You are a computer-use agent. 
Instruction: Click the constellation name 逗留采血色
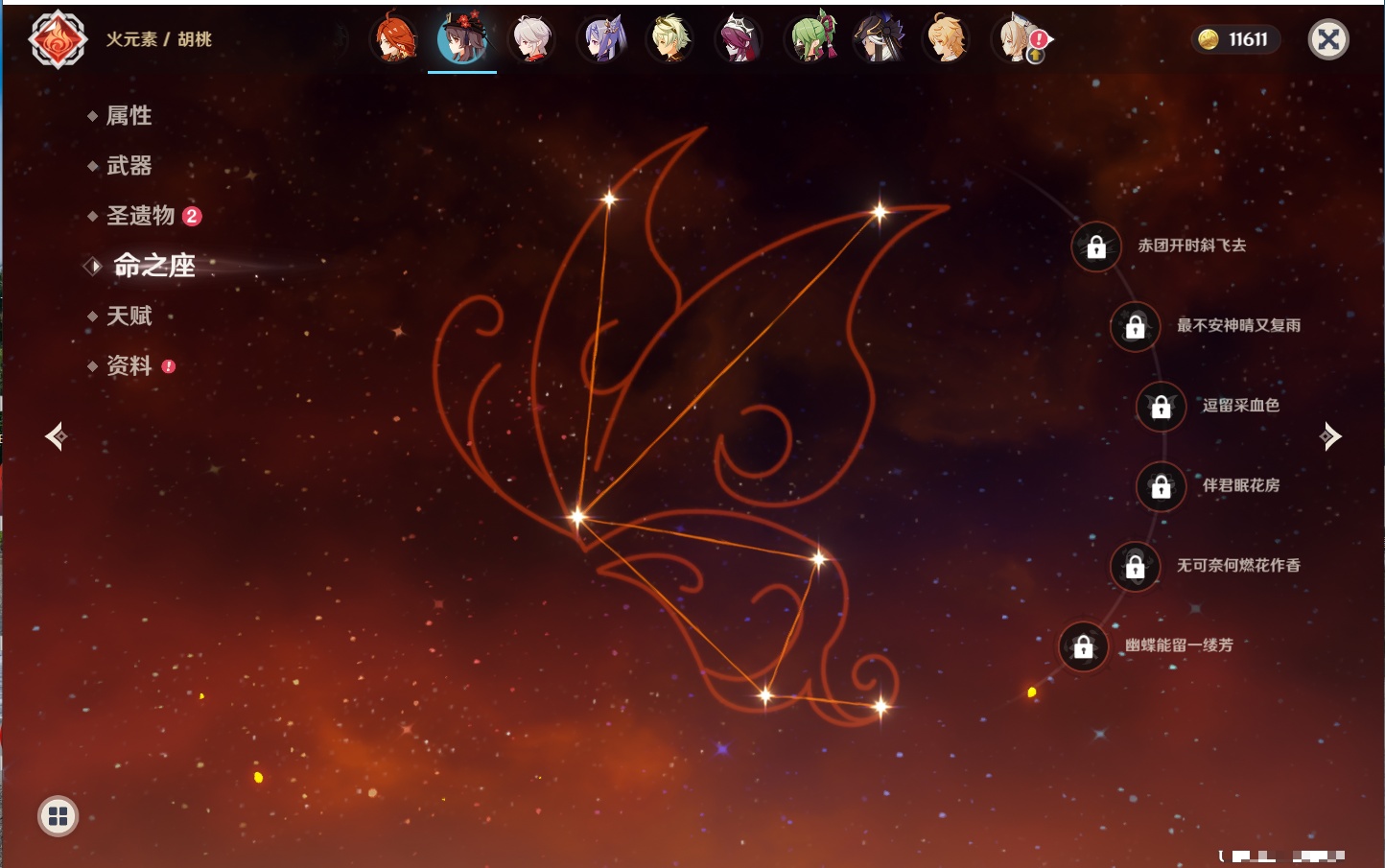click(x=1241, y=405)
